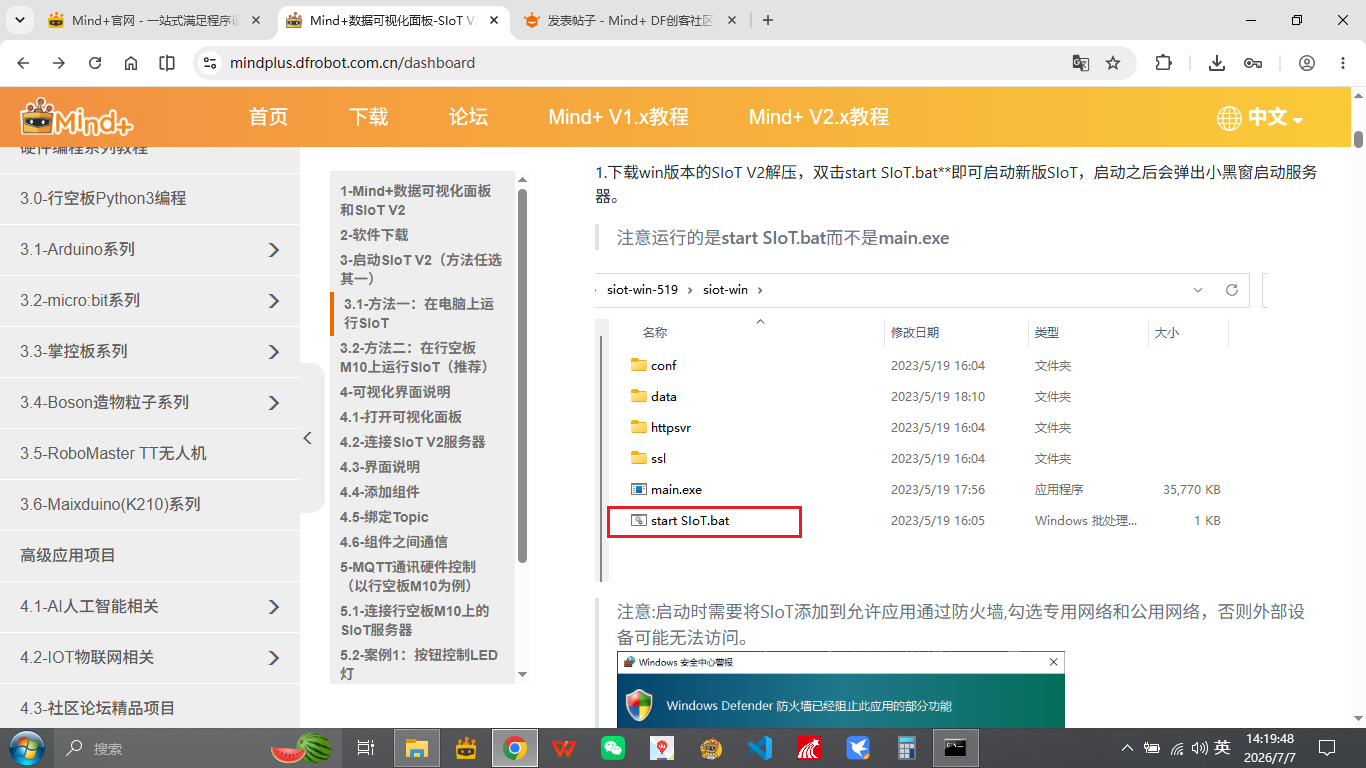
Task: Open a new browser tab
Action: (x=768, y=20)
